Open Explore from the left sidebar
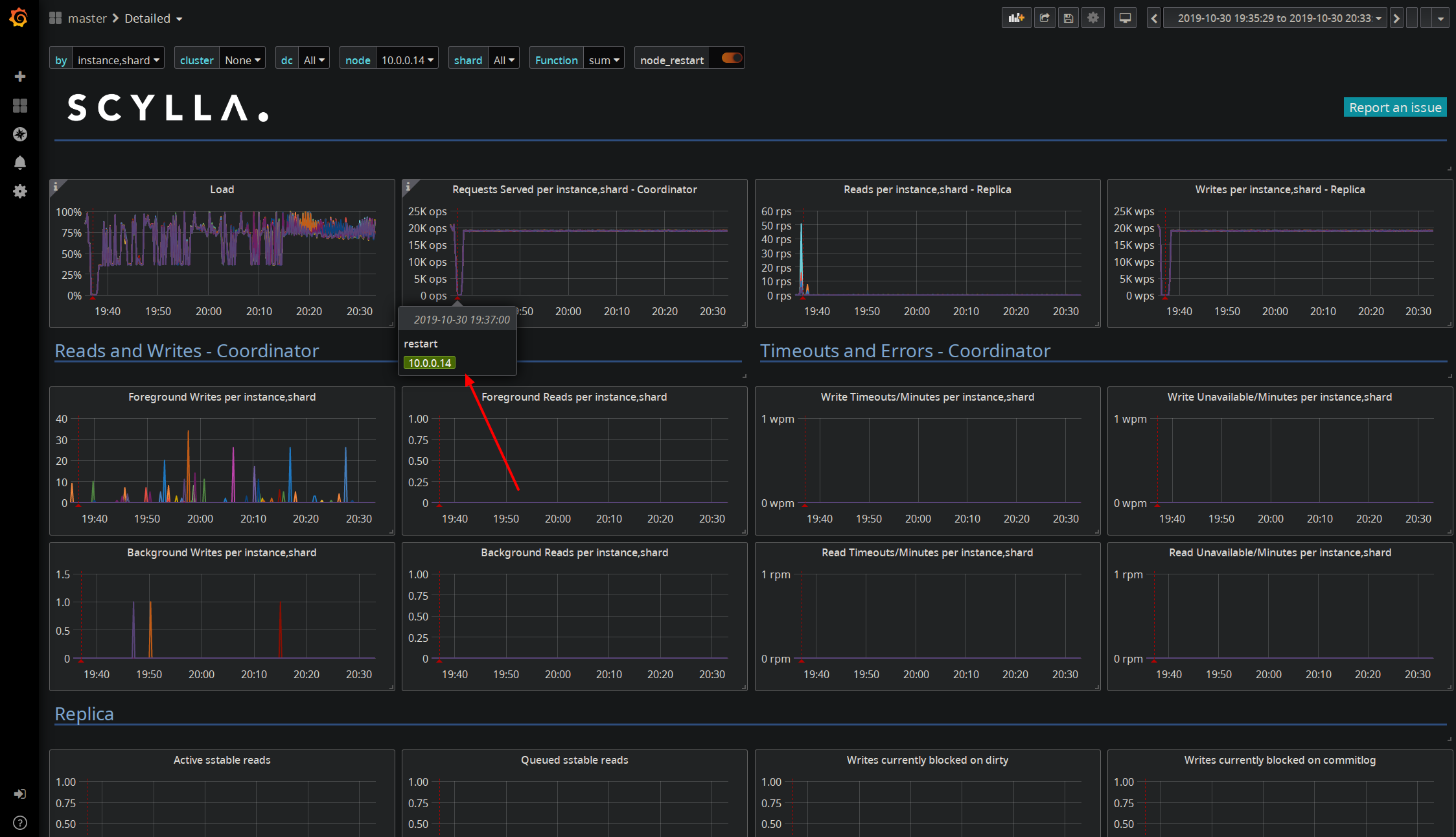The height and width of the screenshot is (837, 1456). tap(20, 134)
